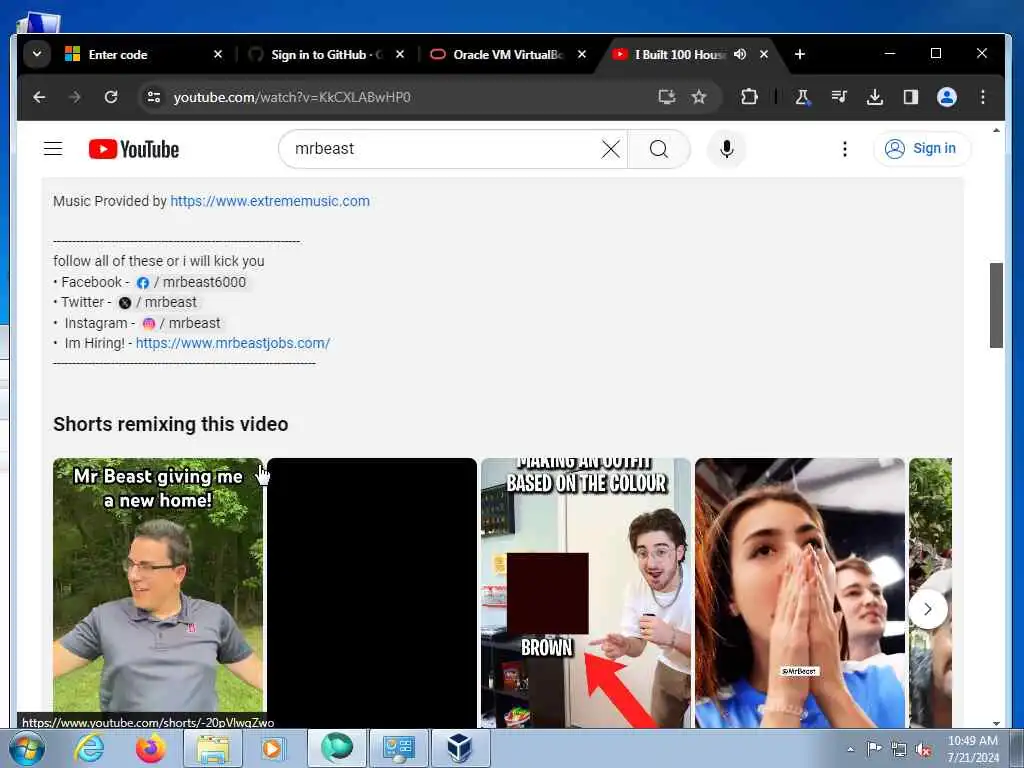Go back to the previous page

pyautogui.click(x=39, y=97)
